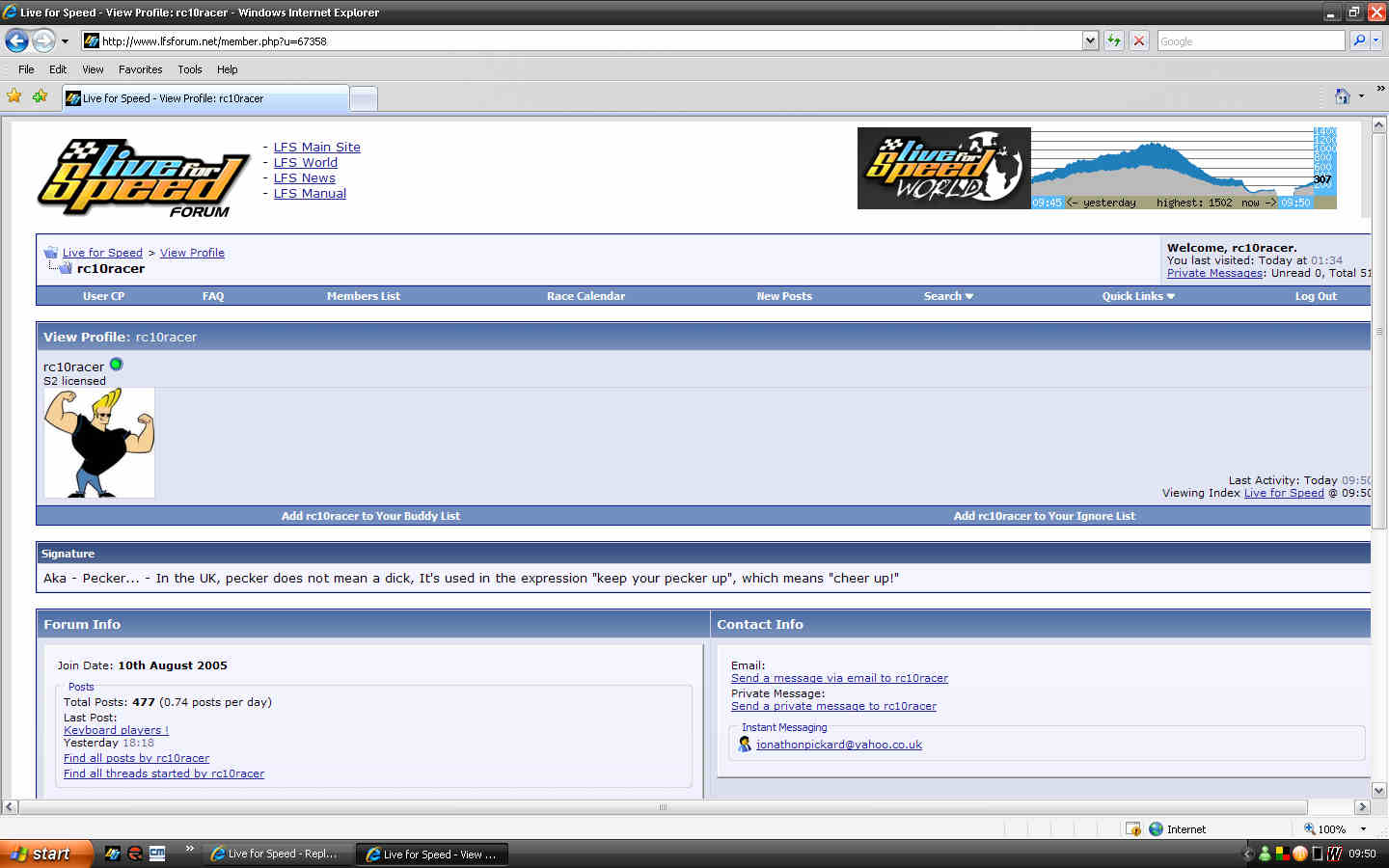Open the 'Keyboard players !' last post link

[116, 730]
